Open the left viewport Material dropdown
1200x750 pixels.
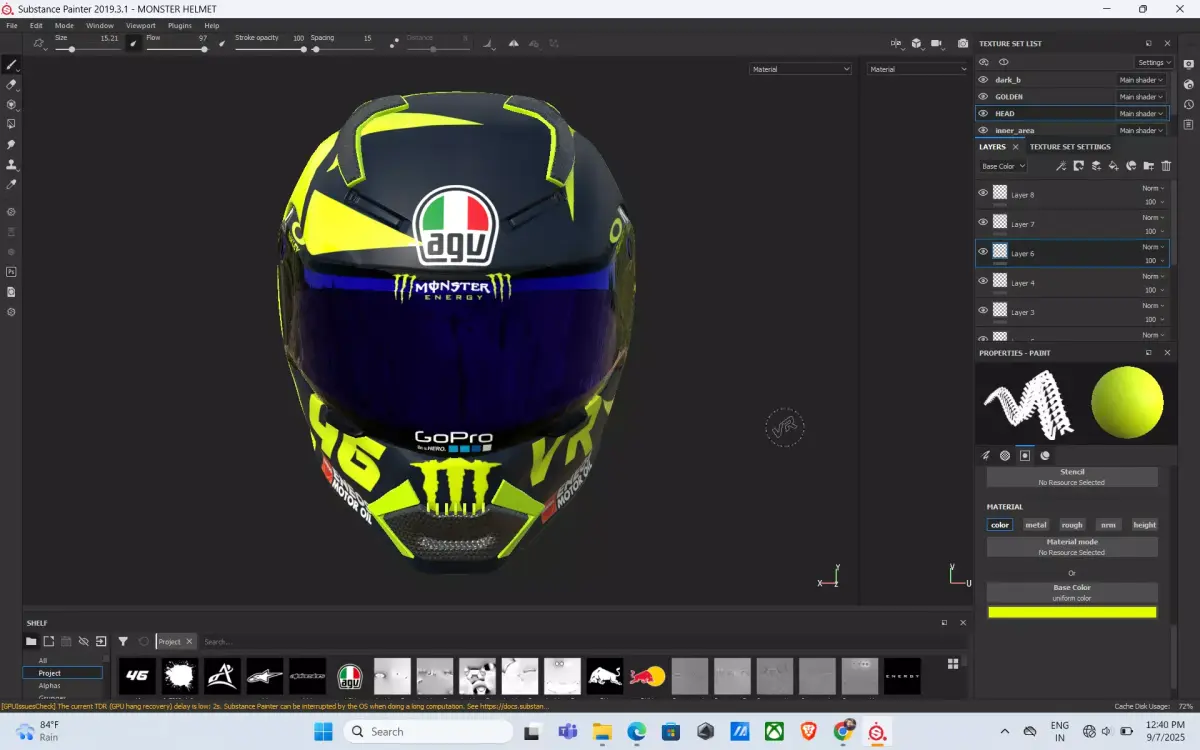point(800,69)
